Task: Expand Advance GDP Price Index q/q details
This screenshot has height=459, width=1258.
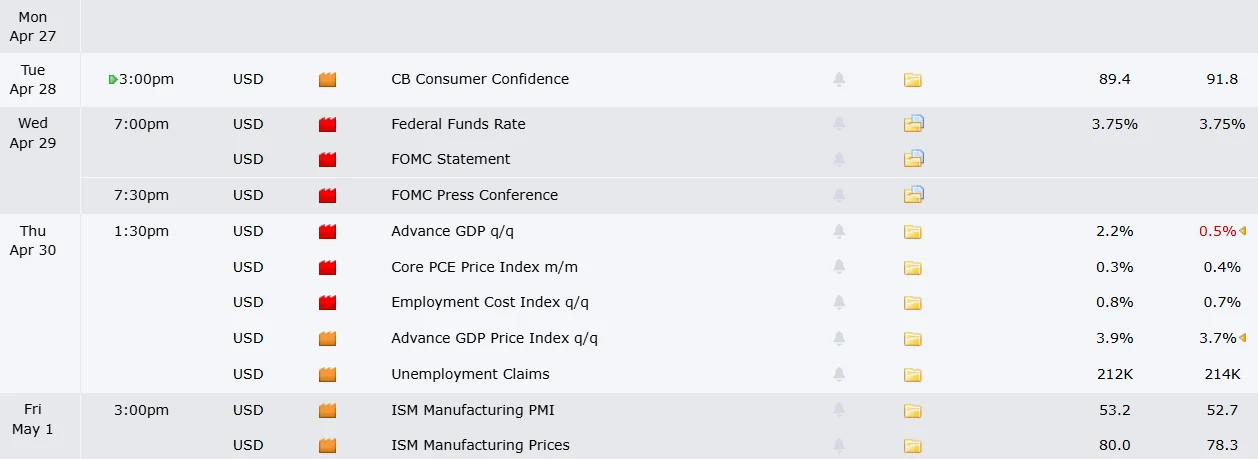Action: click(x=912, y=339)
